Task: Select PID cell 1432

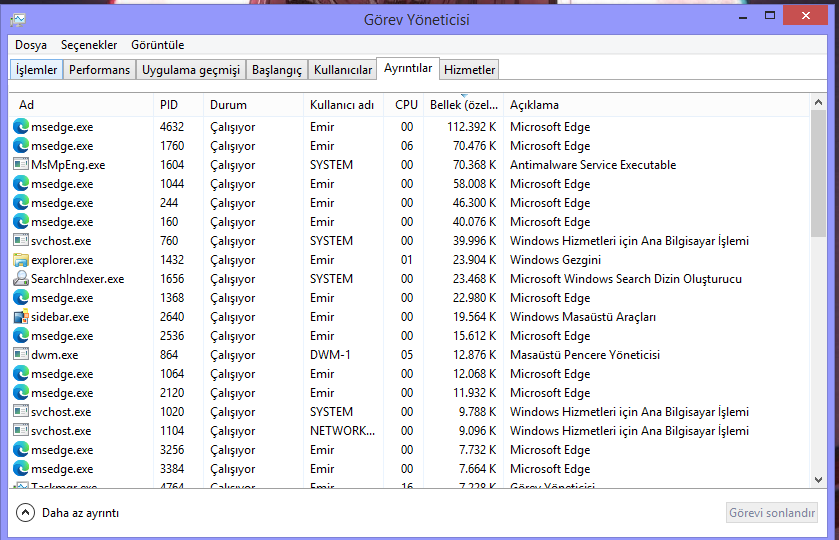Action: tap(172, 260)
